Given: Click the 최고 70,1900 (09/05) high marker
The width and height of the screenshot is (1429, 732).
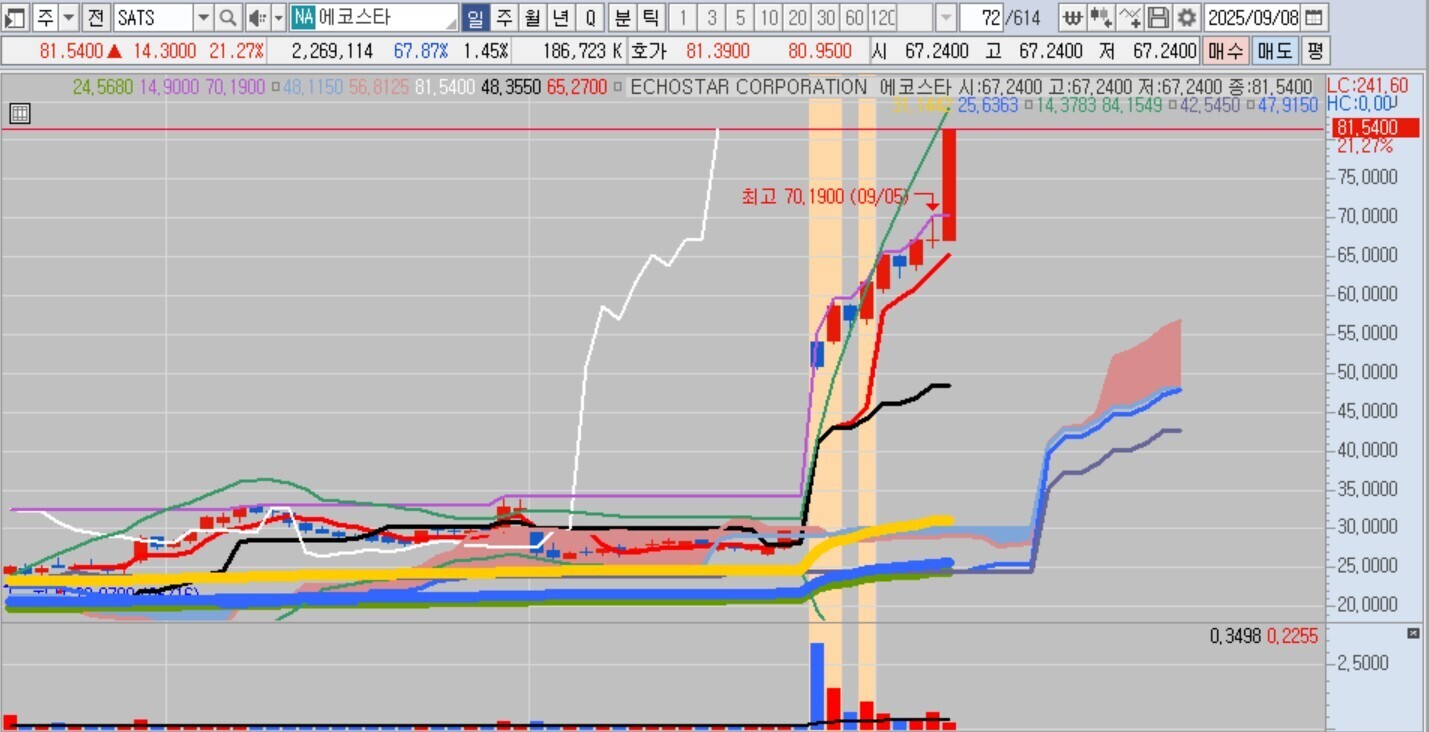Looking at the screenshot, I should tap(825, 196).
